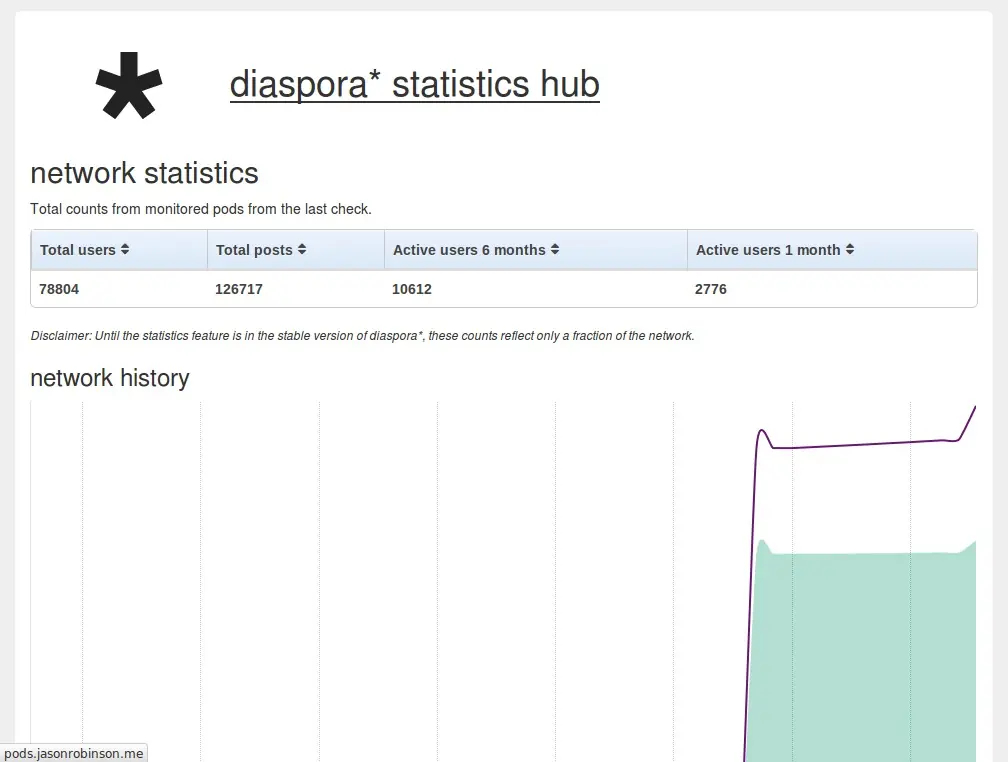1008x762 pixels.
Task: Click the Total posts column header
Action: click(x=296, y=249)
